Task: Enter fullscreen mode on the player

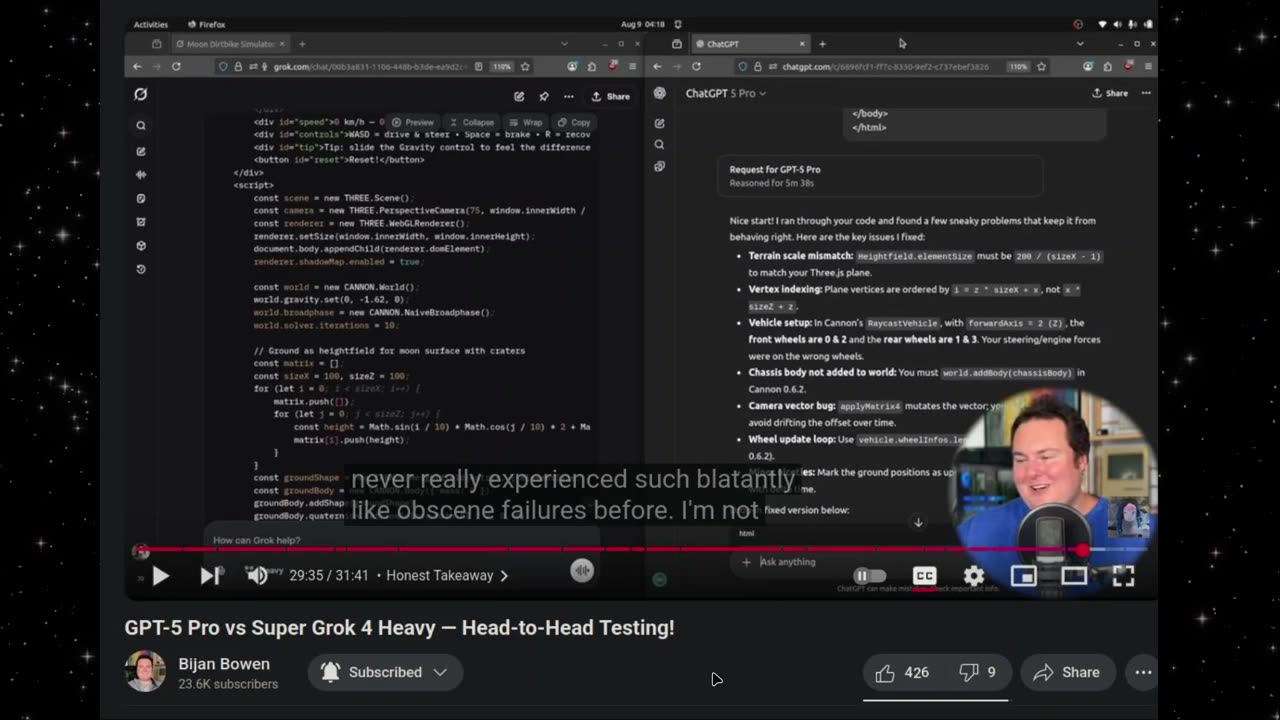Action: [x=1124, y=576]
